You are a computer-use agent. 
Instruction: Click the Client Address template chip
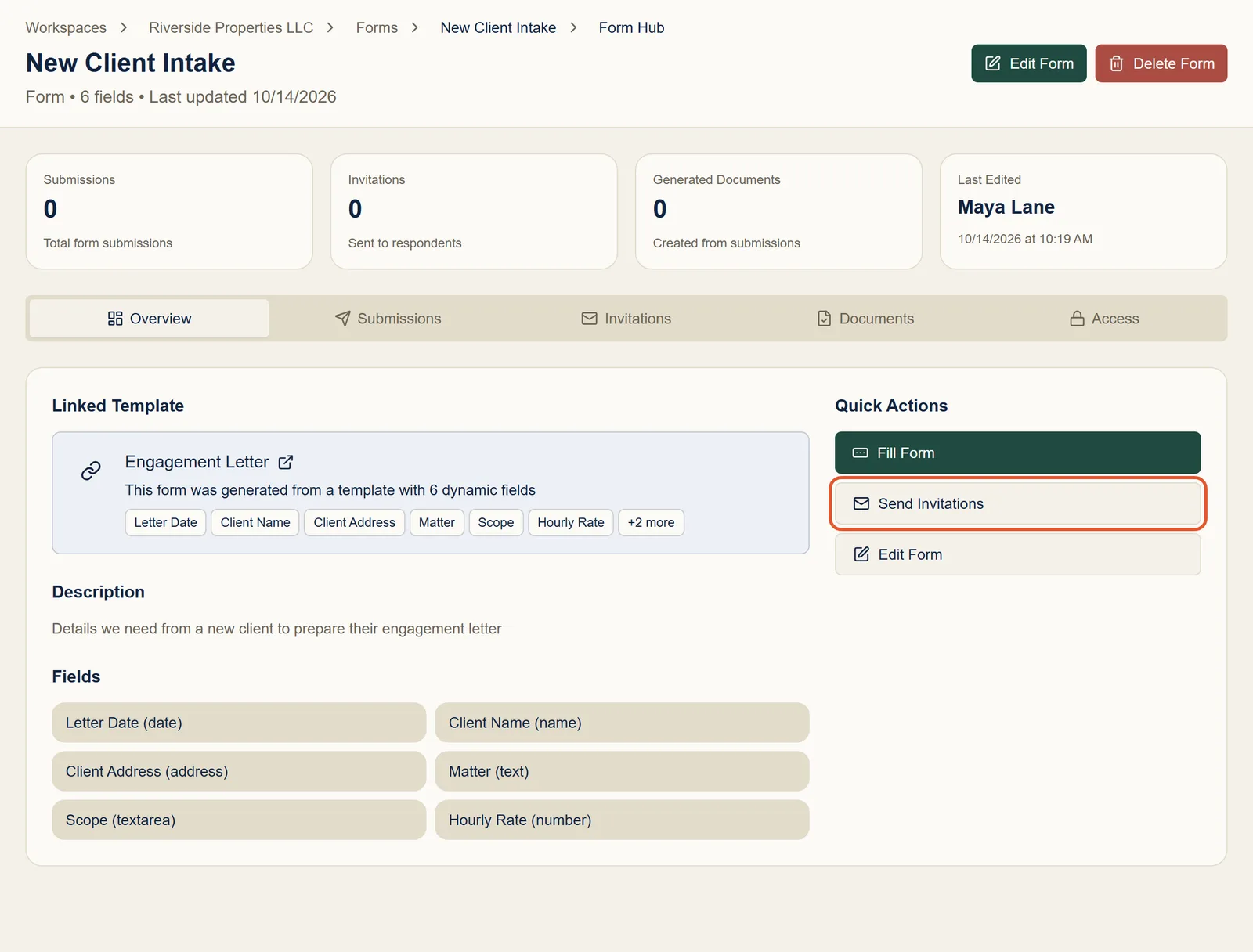tap(354, 522)
